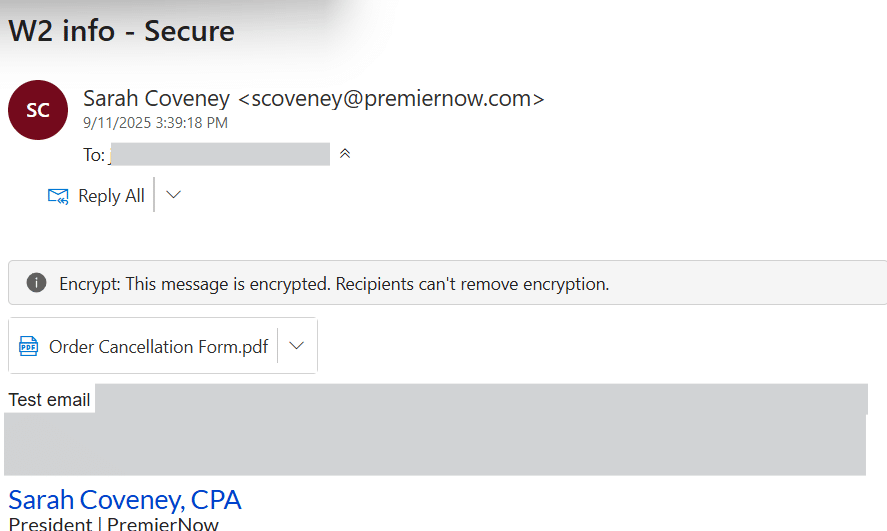
Task: Click the 'To:' label
Action: (x=94, y=155)
